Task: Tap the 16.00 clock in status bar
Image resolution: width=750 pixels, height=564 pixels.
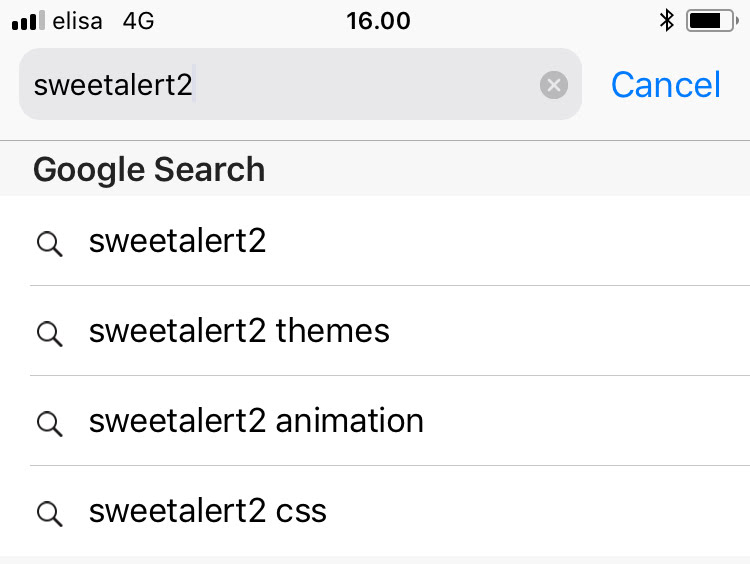Action: pos(378,20)
